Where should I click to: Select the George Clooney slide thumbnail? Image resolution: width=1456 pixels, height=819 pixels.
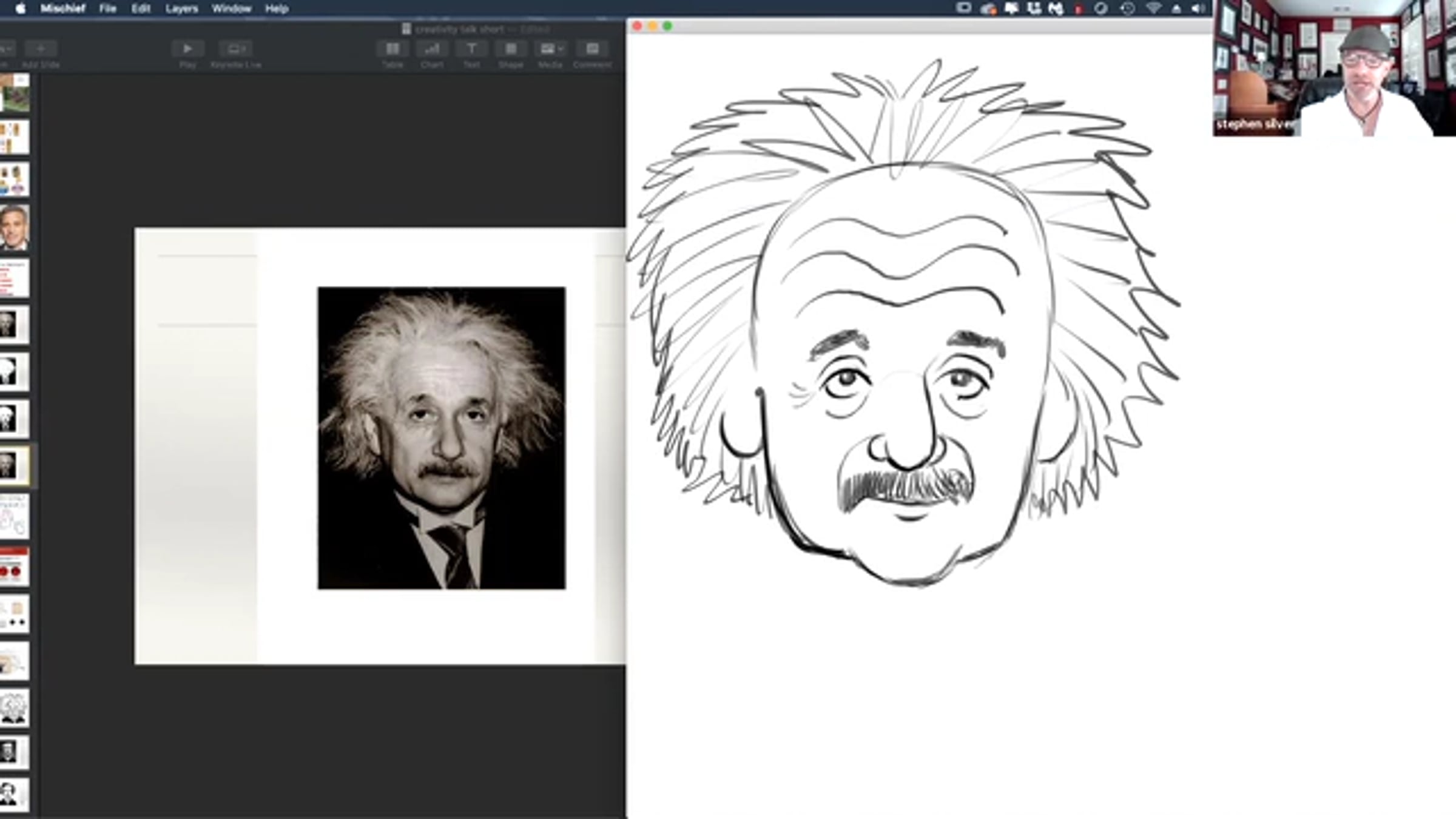15,227
